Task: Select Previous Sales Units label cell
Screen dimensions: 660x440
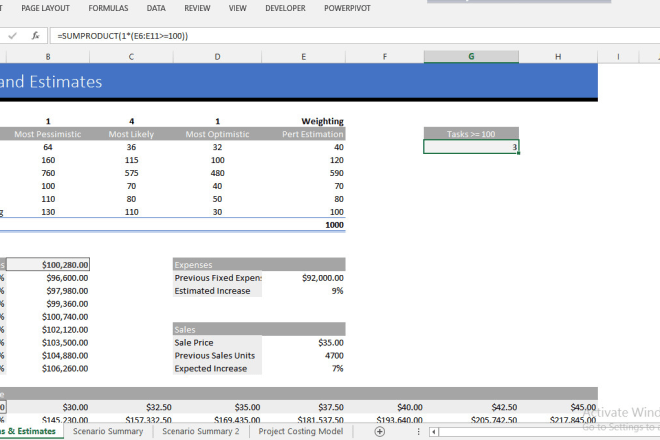Action: pos(217,356)
